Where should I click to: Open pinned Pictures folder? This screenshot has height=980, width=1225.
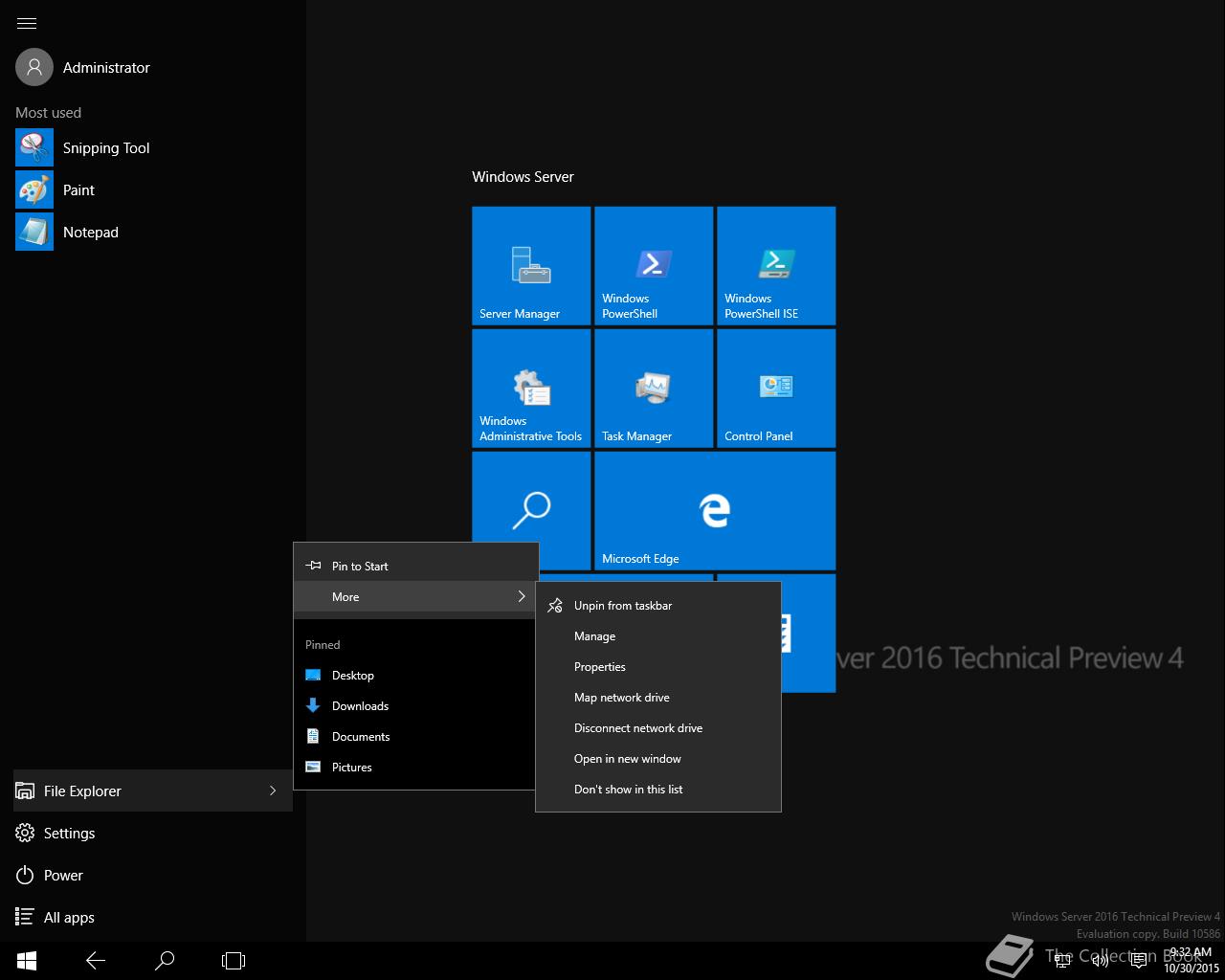415,768
